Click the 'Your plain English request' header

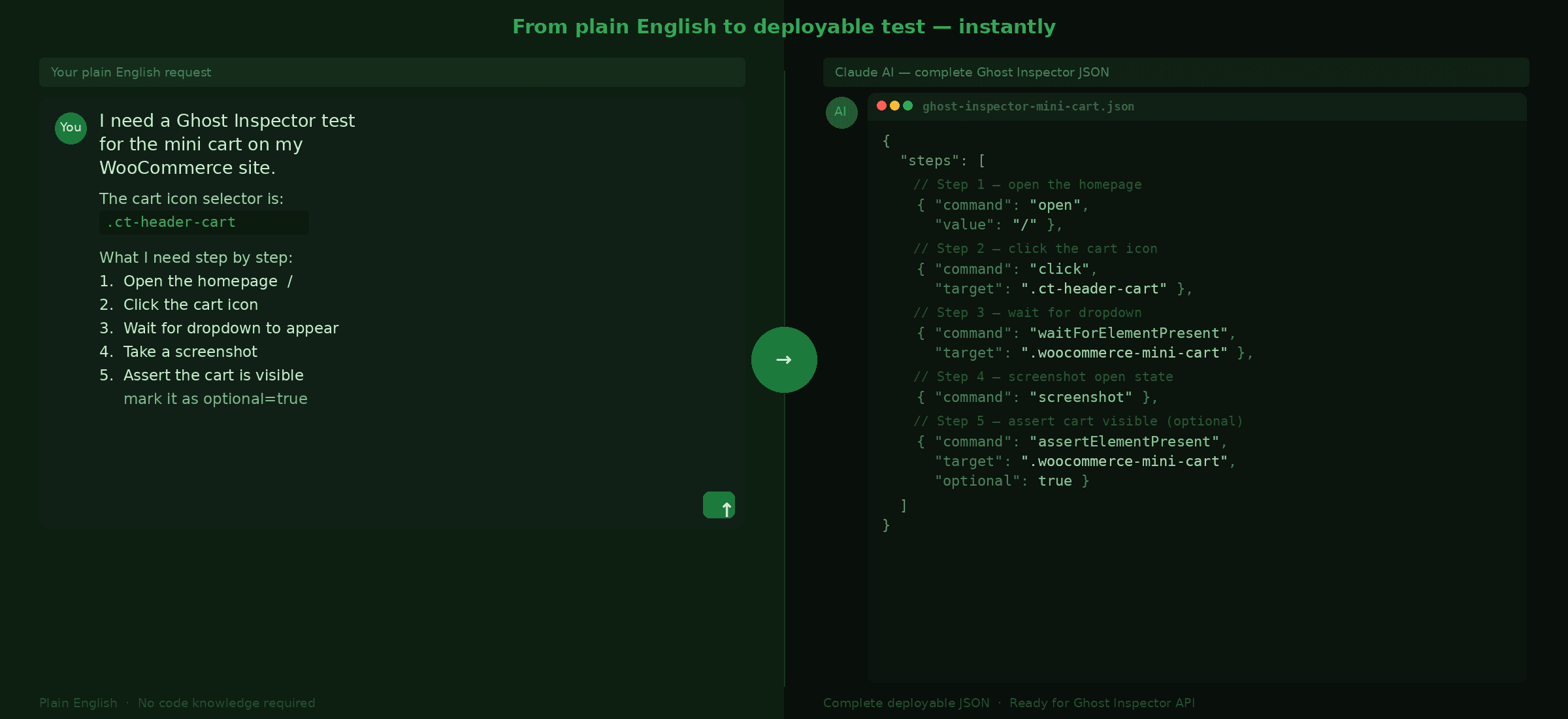pyautogui.click(x=131, y=73)
